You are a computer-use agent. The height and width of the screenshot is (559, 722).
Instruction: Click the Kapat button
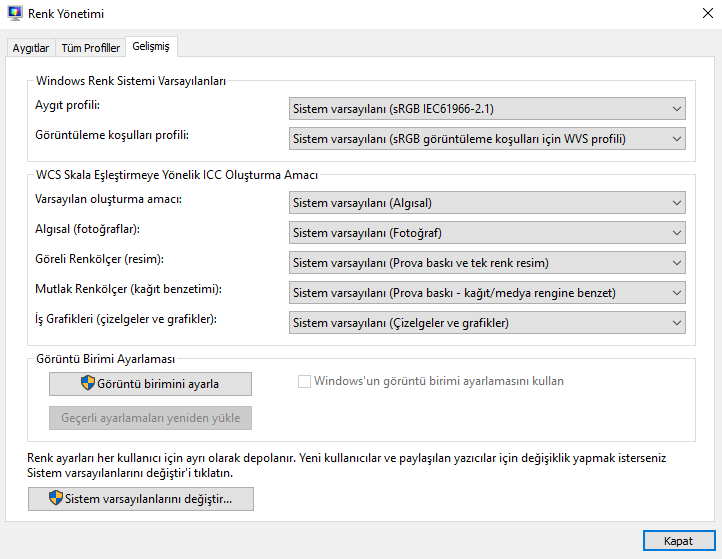(679, 541)
